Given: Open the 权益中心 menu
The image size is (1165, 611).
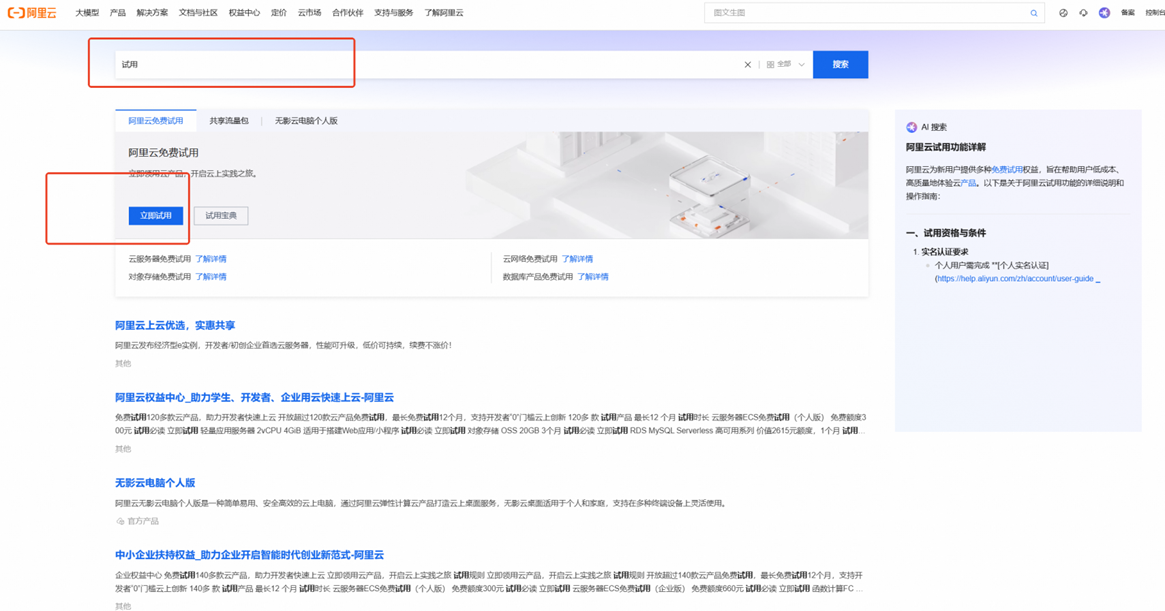Looking at the screenshot, I should tap(244, 13).
